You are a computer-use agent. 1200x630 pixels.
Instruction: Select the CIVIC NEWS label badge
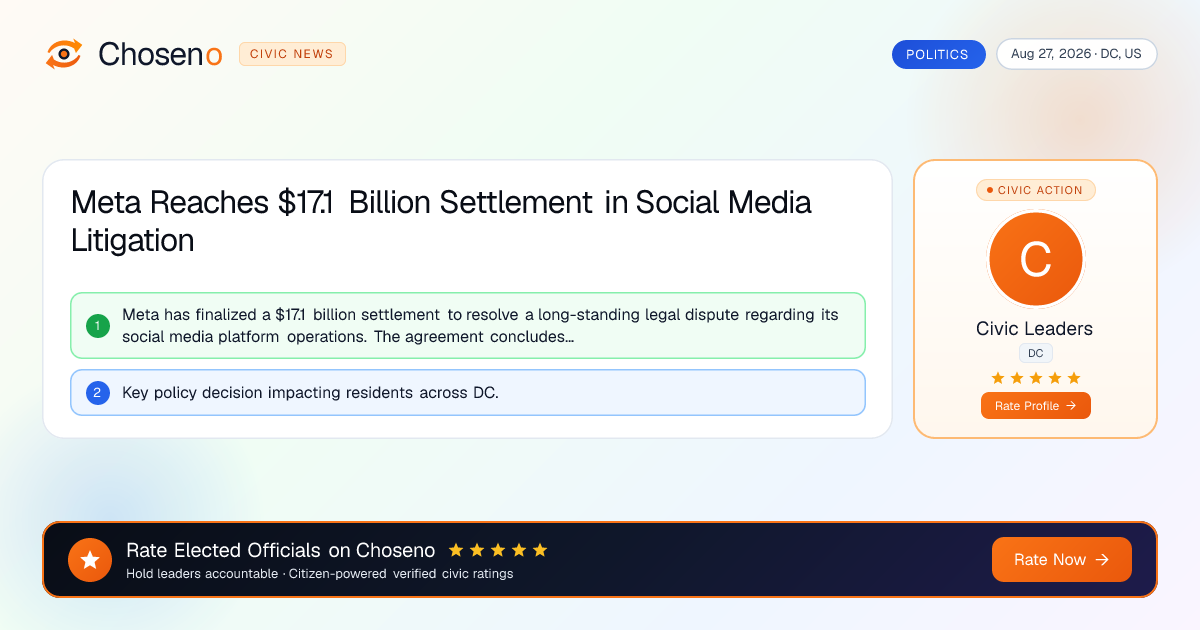292,54
